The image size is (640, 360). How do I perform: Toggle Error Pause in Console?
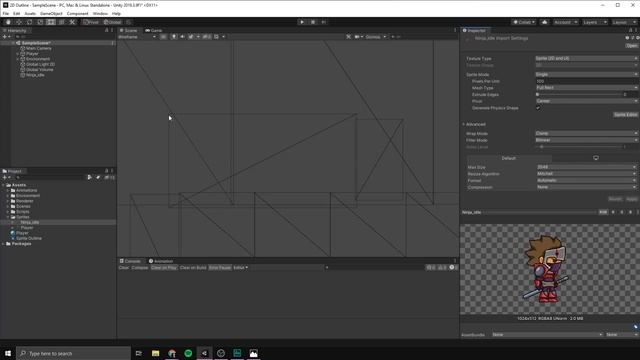click(220, 268)
